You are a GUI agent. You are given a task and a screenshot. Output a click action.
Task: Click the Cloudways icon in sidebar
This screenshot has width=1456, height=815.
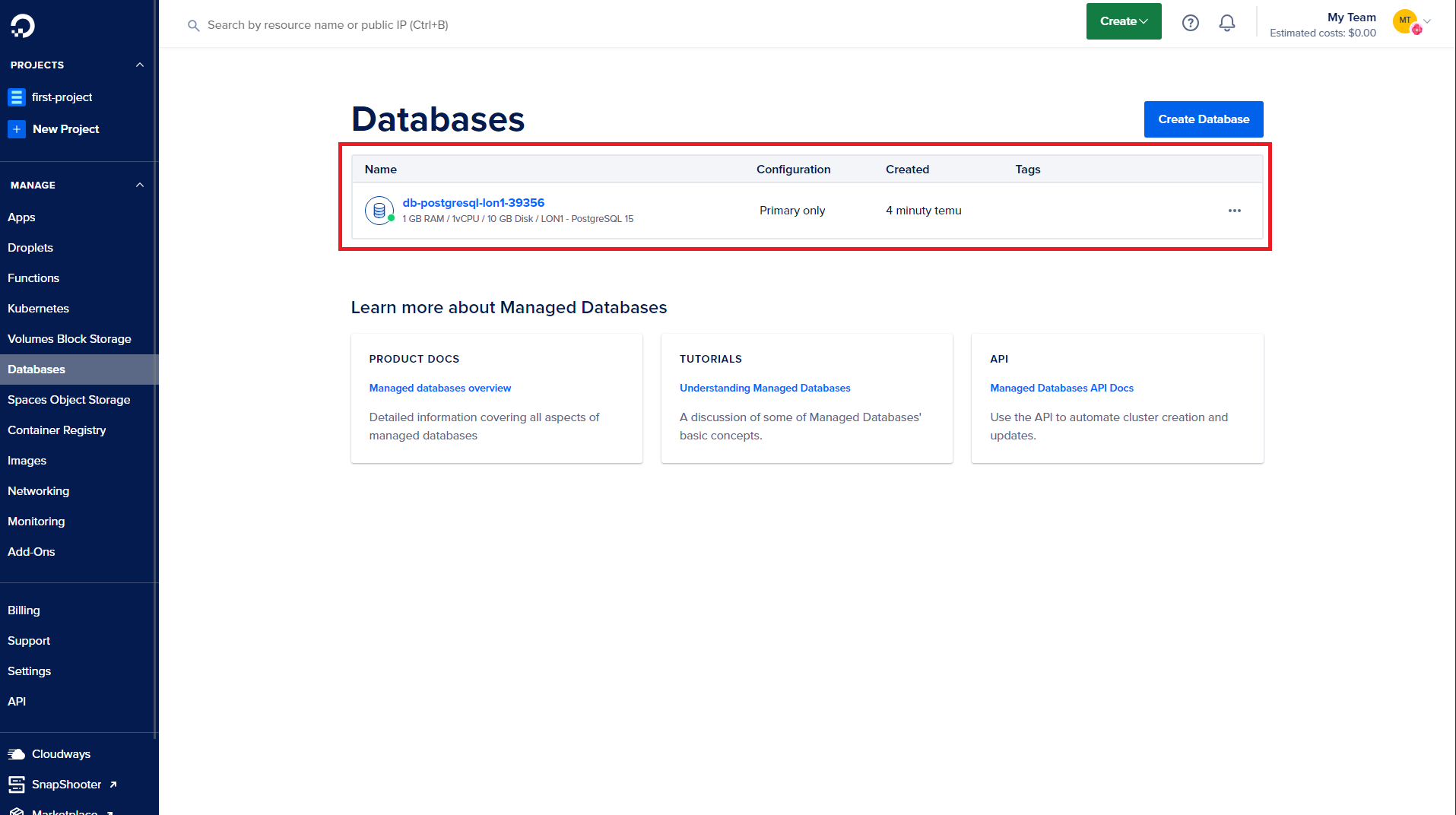click(16, 754)
